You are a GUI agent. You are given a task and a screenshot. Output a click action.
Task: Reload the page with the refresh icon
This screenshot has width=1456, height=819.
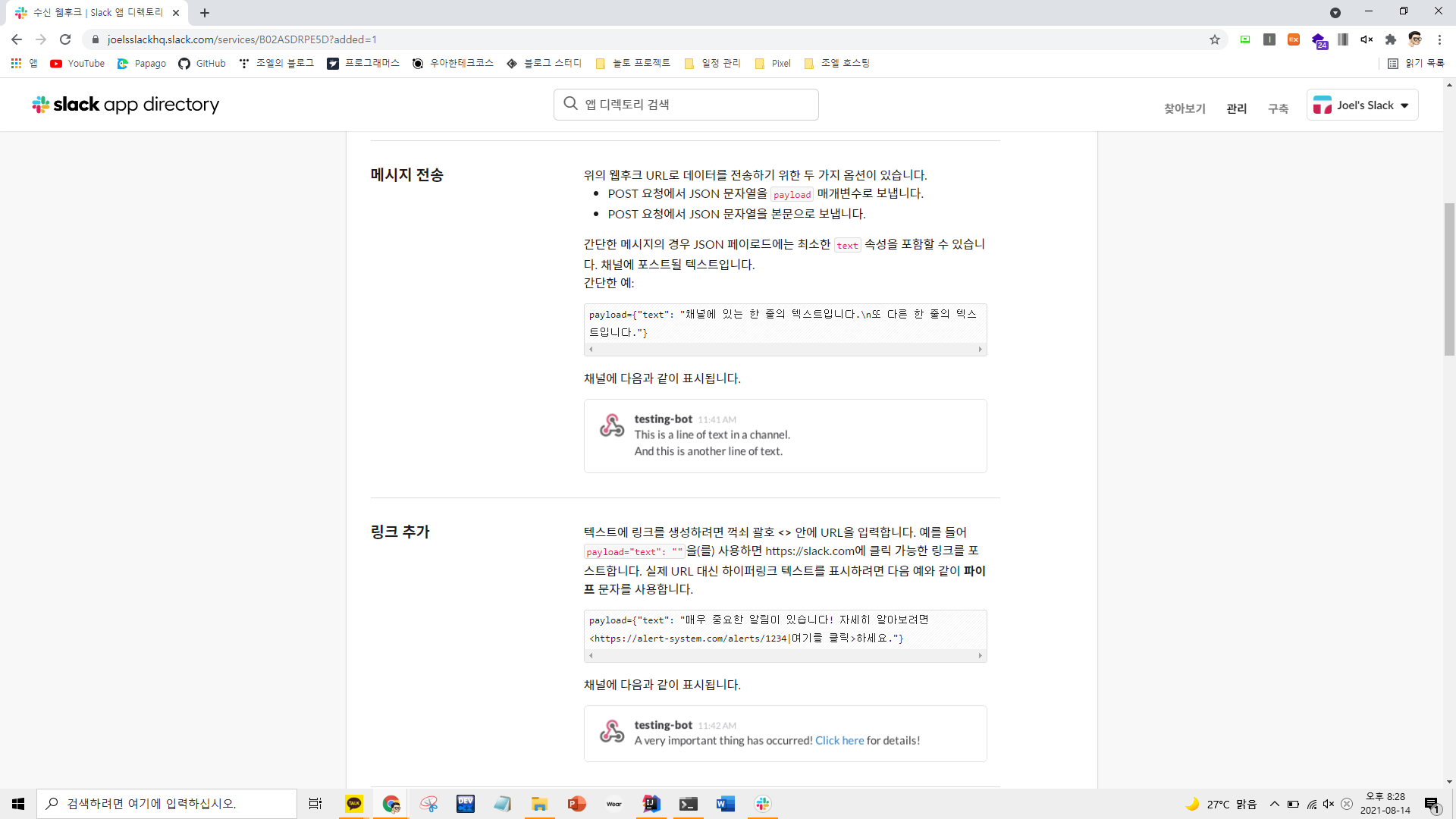point(65,39)
